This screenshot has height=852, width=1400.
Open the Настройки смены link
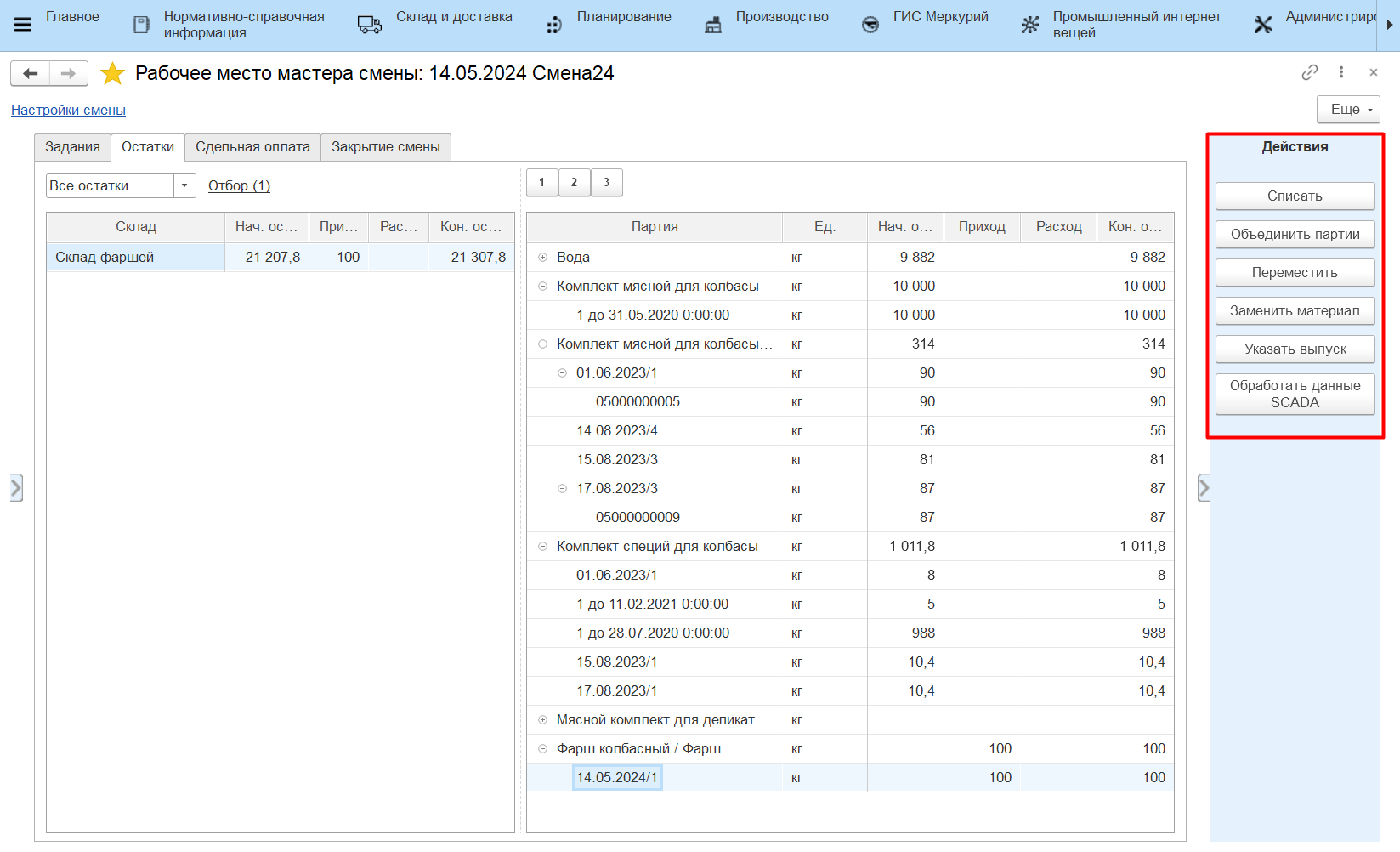[x=68, y=110]
